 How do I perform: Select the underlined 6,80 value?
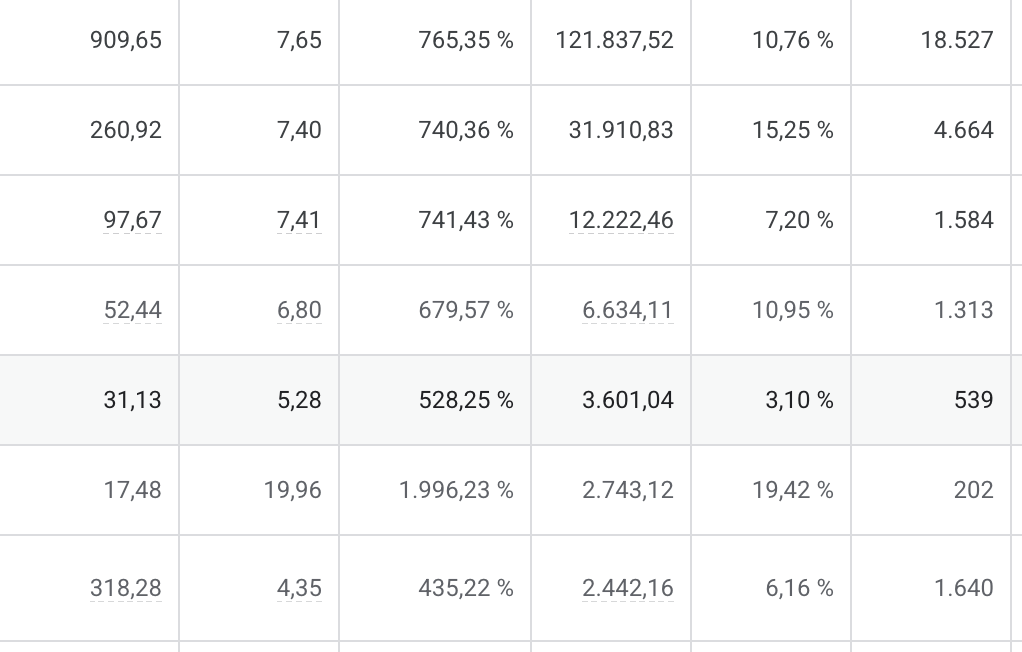pyautogui.click(x=299, y=310)
